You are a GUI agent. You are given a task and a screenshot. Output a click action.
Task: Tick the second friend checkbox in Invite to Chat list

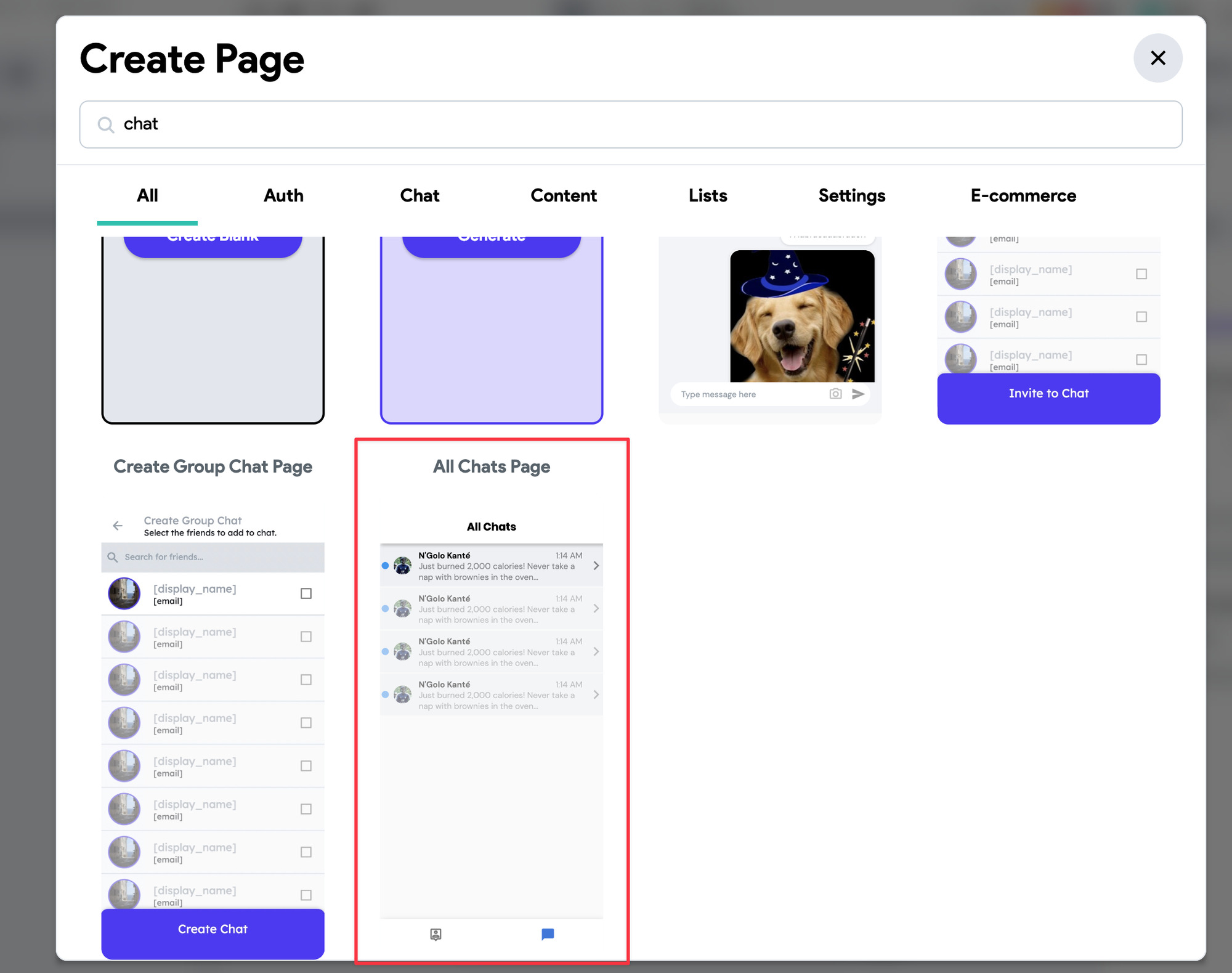click(1142, 317)
